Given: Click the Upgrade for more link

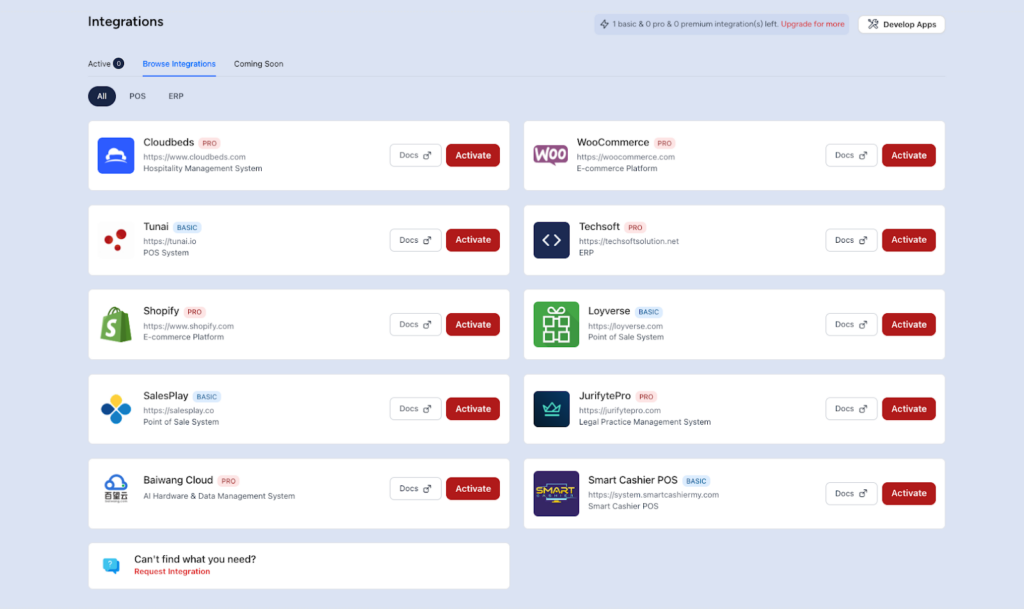Looking at the screenshot, I should coord(812,24).
